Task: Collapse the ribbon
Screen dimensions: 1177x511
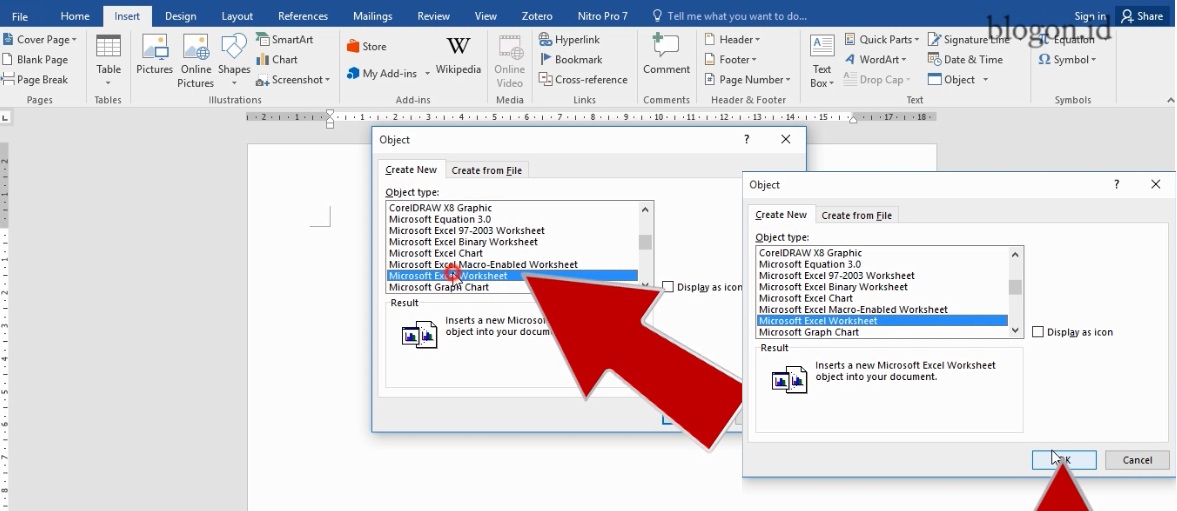Action: point(1169,99)
